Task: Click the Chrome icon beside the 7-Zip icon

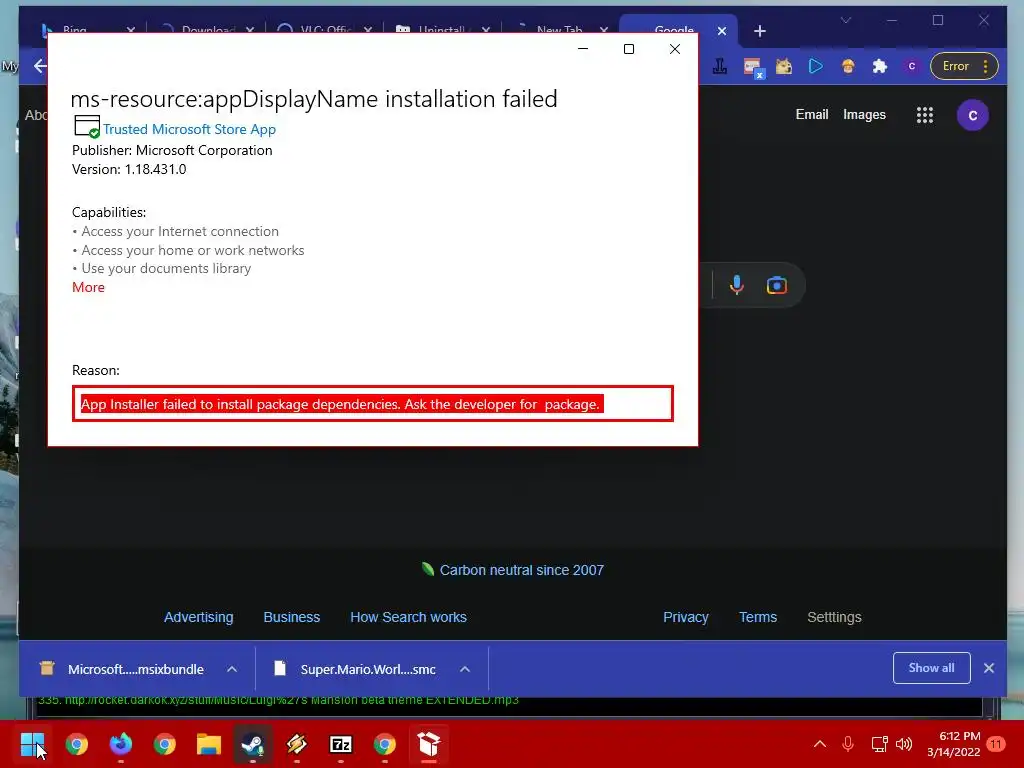Action: [385, 744]
